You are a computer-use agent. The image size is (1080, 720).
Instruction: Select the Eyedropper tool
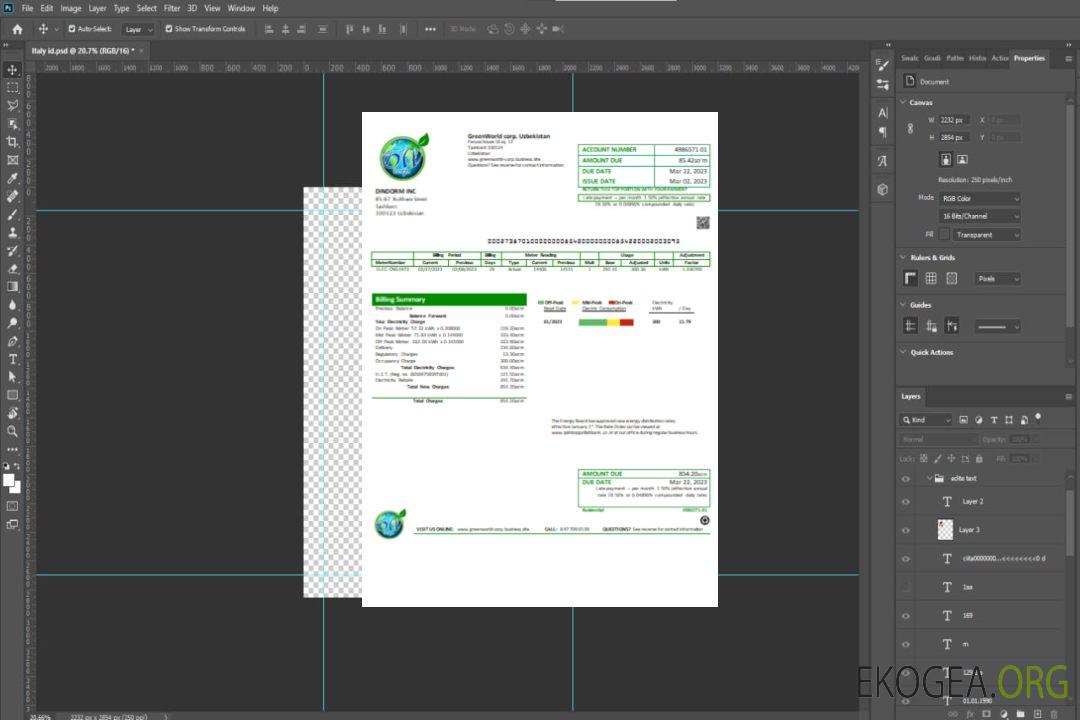pyautogui.click(x=12, y=178)
